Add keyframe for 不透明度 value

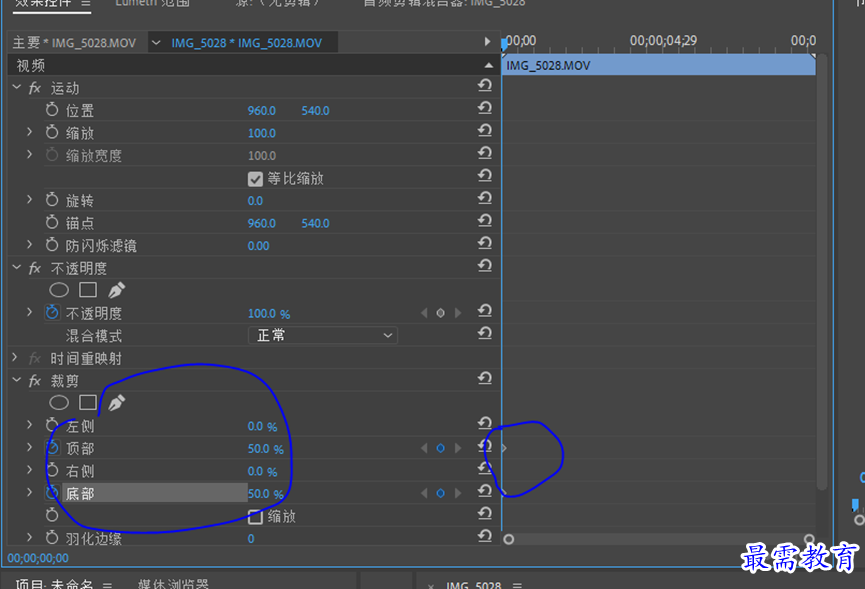click(440, 313)
